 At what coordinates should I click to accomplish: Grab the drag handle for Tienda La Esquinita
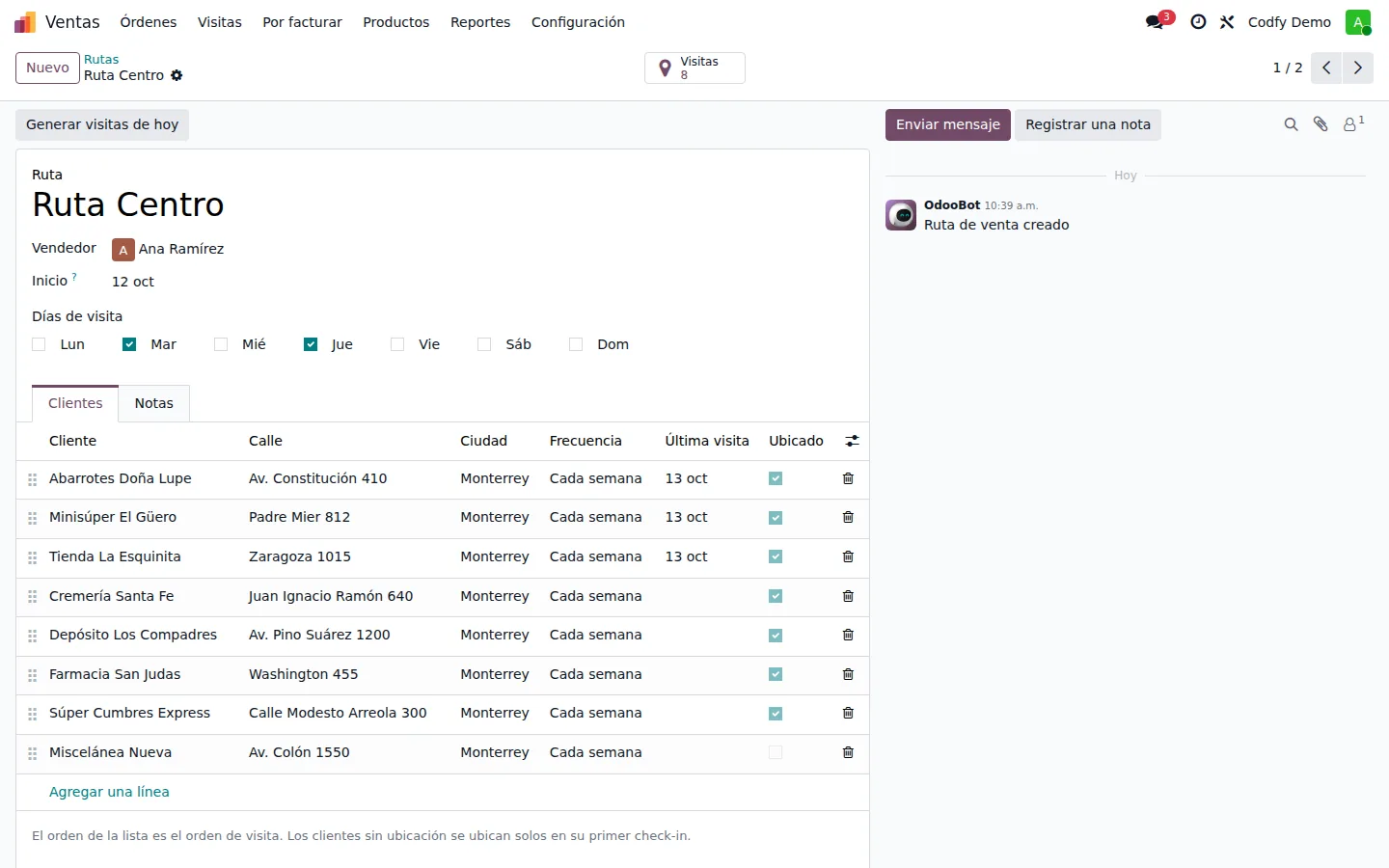tap(33, 557)
